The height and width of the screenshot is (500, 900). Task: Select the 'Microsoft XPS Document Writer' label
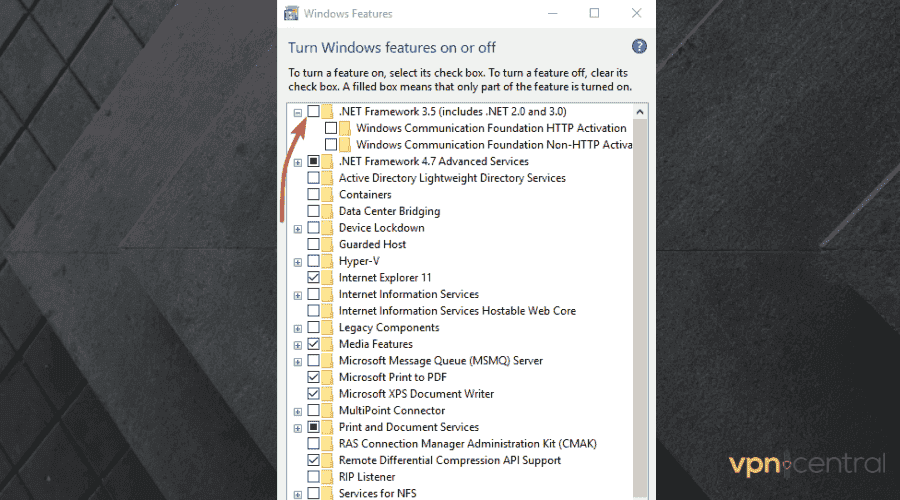point(416,394)
